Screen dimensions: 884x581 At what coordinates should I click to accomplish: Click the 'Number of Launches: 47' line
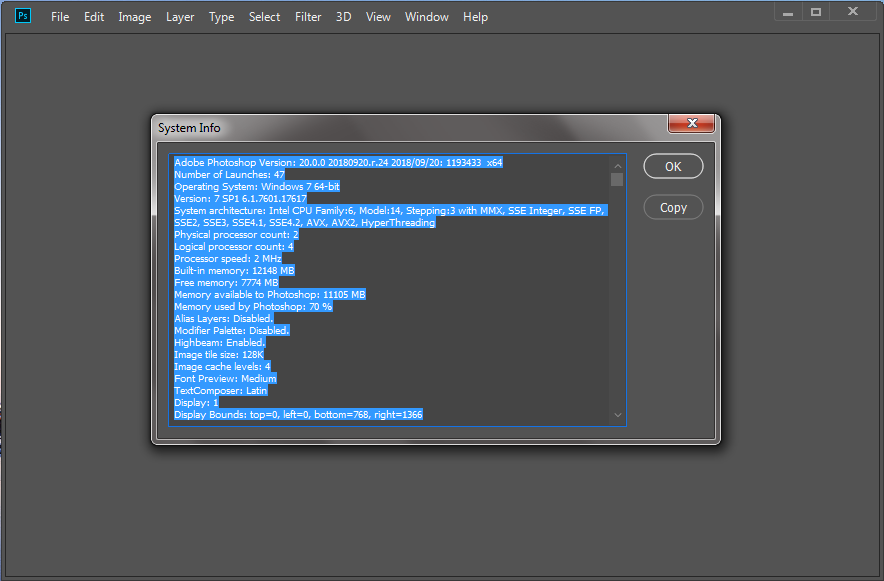tap(229, 175)
